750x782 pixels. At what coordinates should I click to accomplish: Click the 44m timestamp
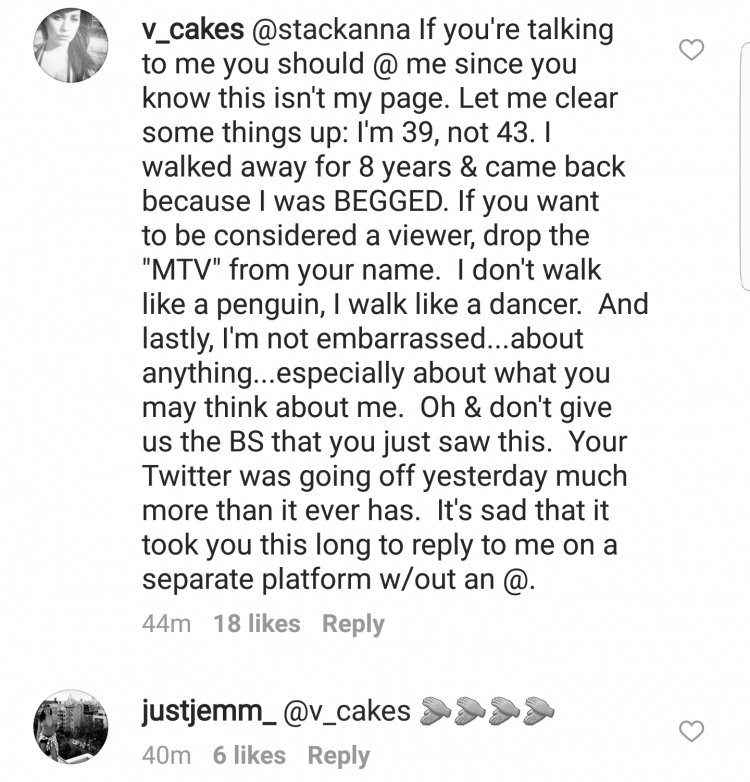pyautogui.click(x=166, y=624)
